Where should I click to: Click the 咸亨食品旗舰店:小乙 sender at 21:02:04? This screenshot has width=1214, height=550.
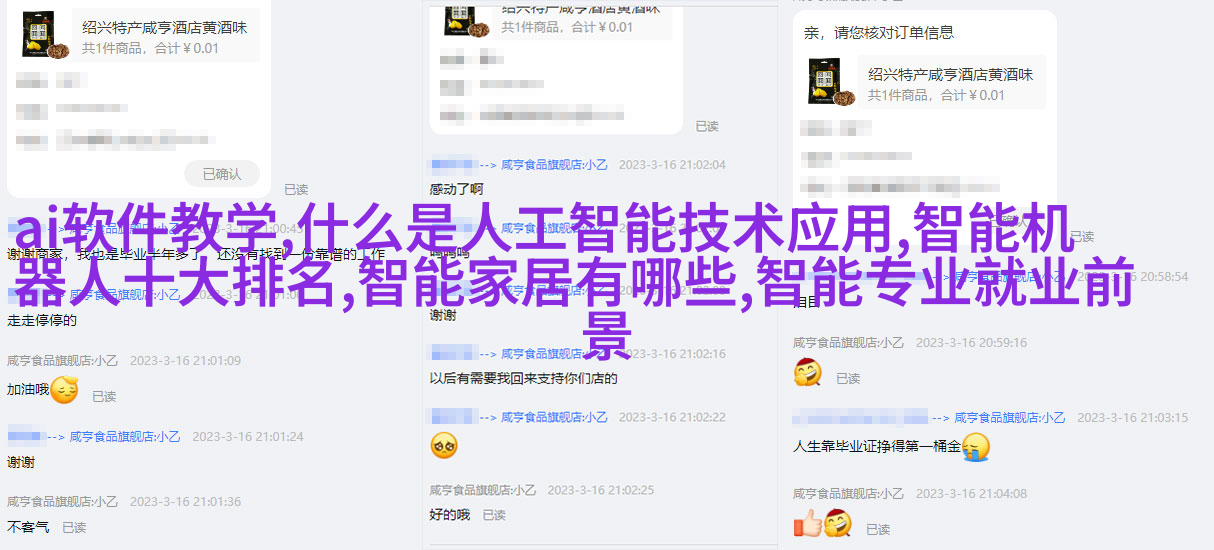coord(554,165)
